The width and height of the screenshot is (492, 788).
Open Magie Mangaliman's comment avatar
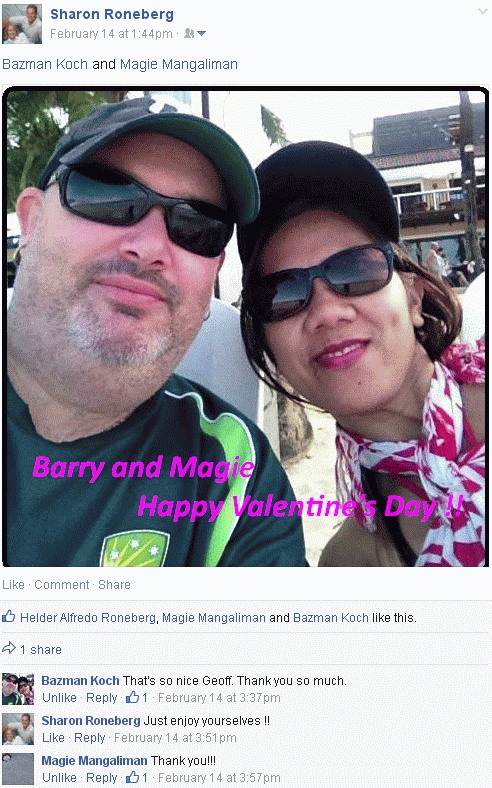pyautogui.click(x=18, y=769)
